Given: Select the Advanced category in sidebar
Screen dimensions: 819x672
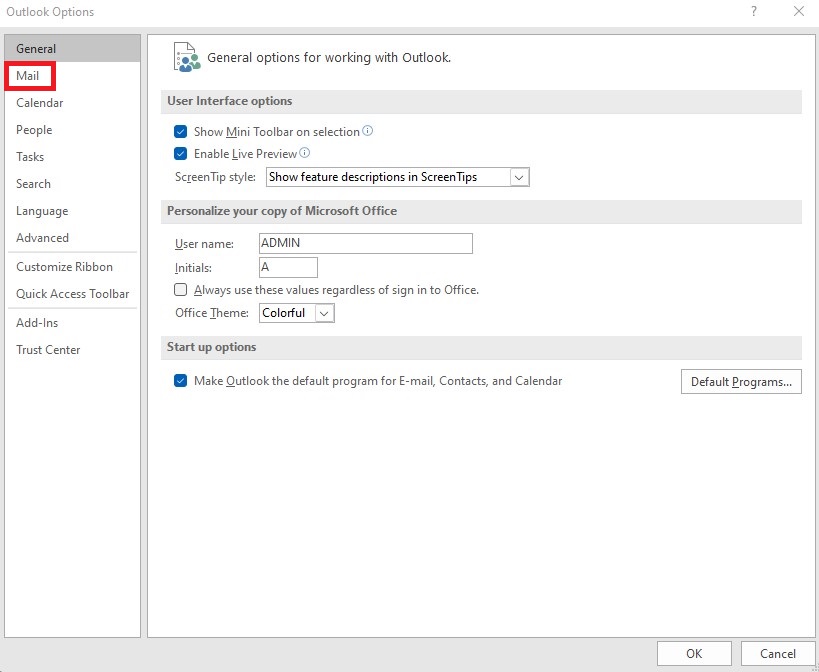Looking at the screenshot, I should click(x=43, y=238).
